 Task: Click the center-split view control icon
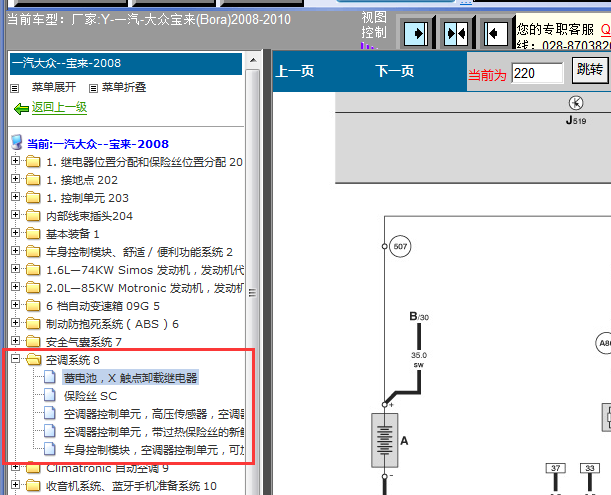[456, 34]
